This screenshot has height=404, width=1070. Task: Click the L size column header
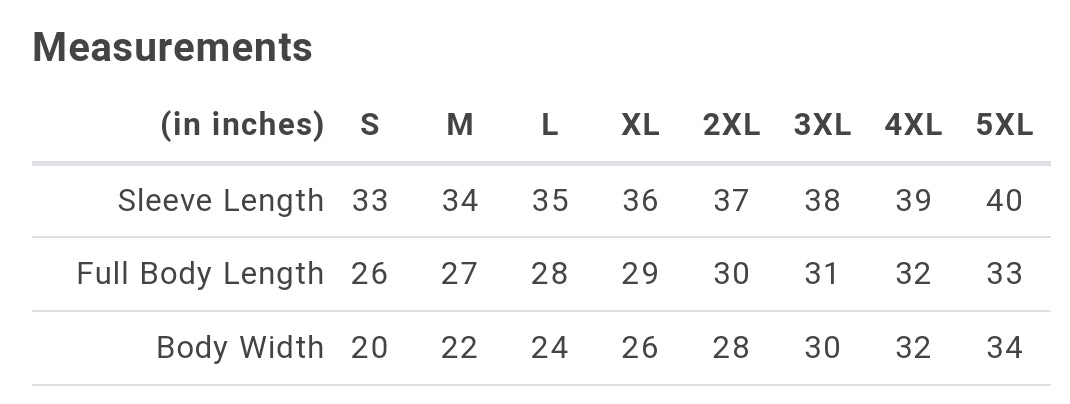550,125
